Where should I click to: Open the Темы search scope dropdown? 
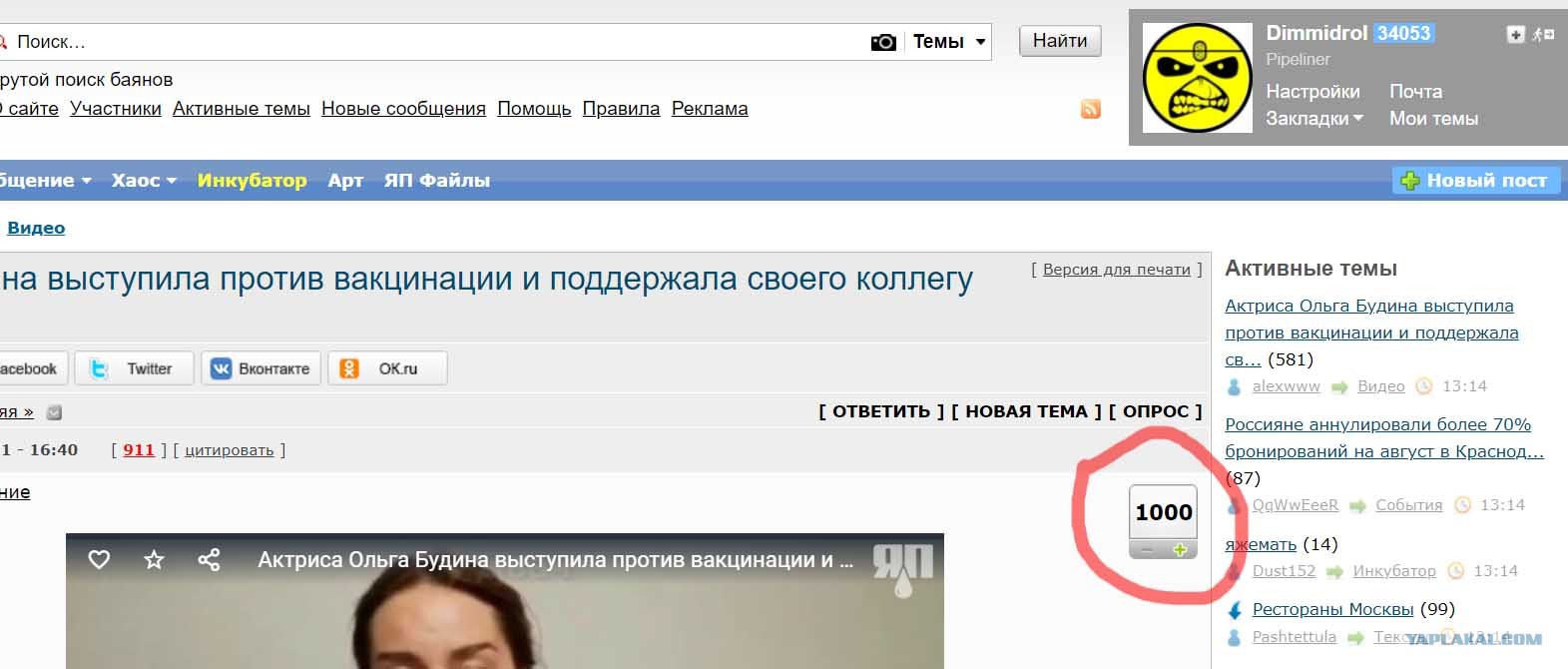coord(949,42)
